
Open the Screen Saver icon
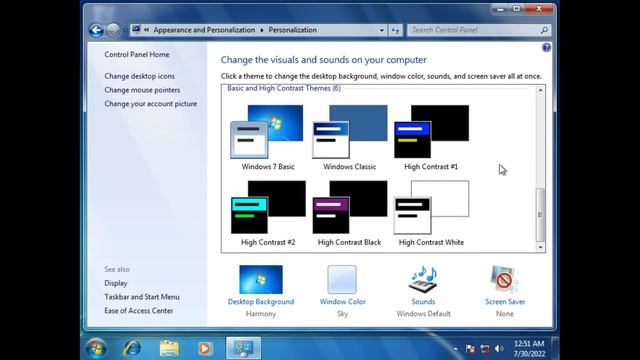pos(504,280)
